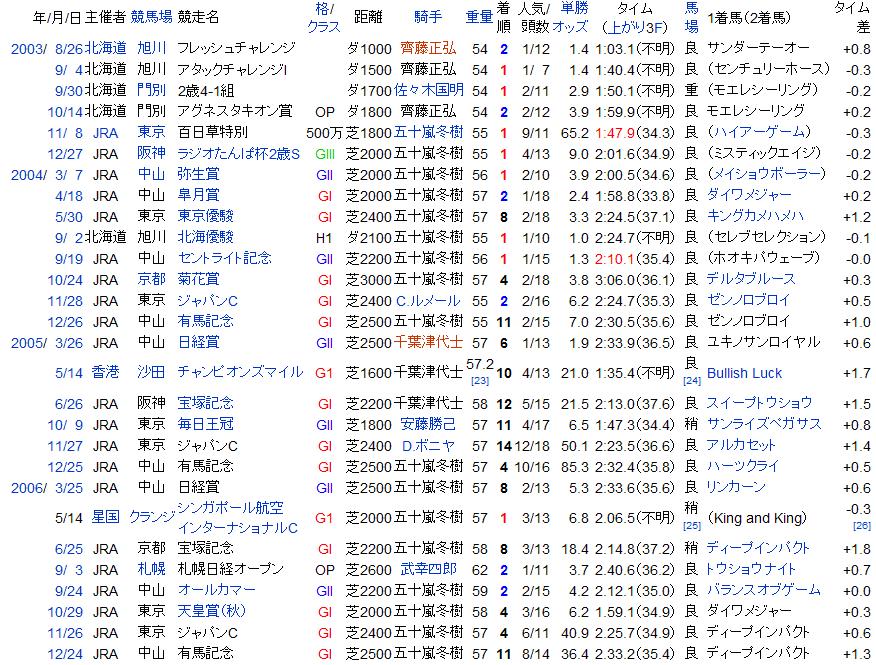
Task: Open the 東京優駿 race link
Action: (206, 216)
